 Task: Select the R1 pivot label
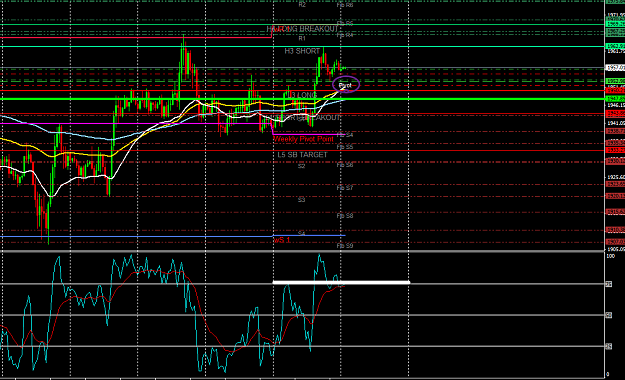click(x=302, y=38)
